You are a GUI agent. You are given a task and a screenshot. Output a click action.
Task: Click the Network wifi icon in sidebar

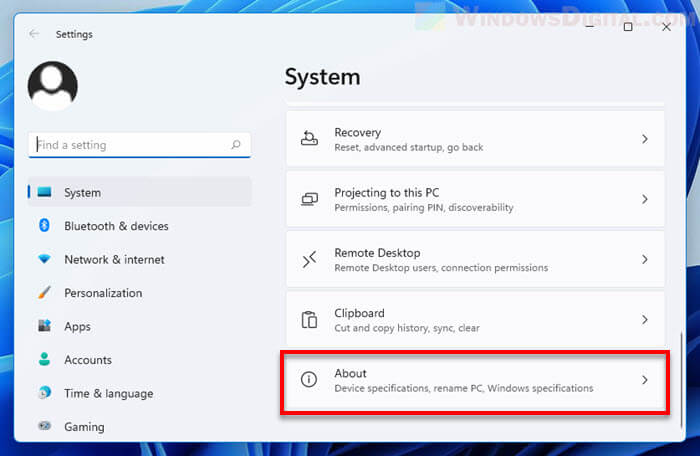[x=44, y=259]
